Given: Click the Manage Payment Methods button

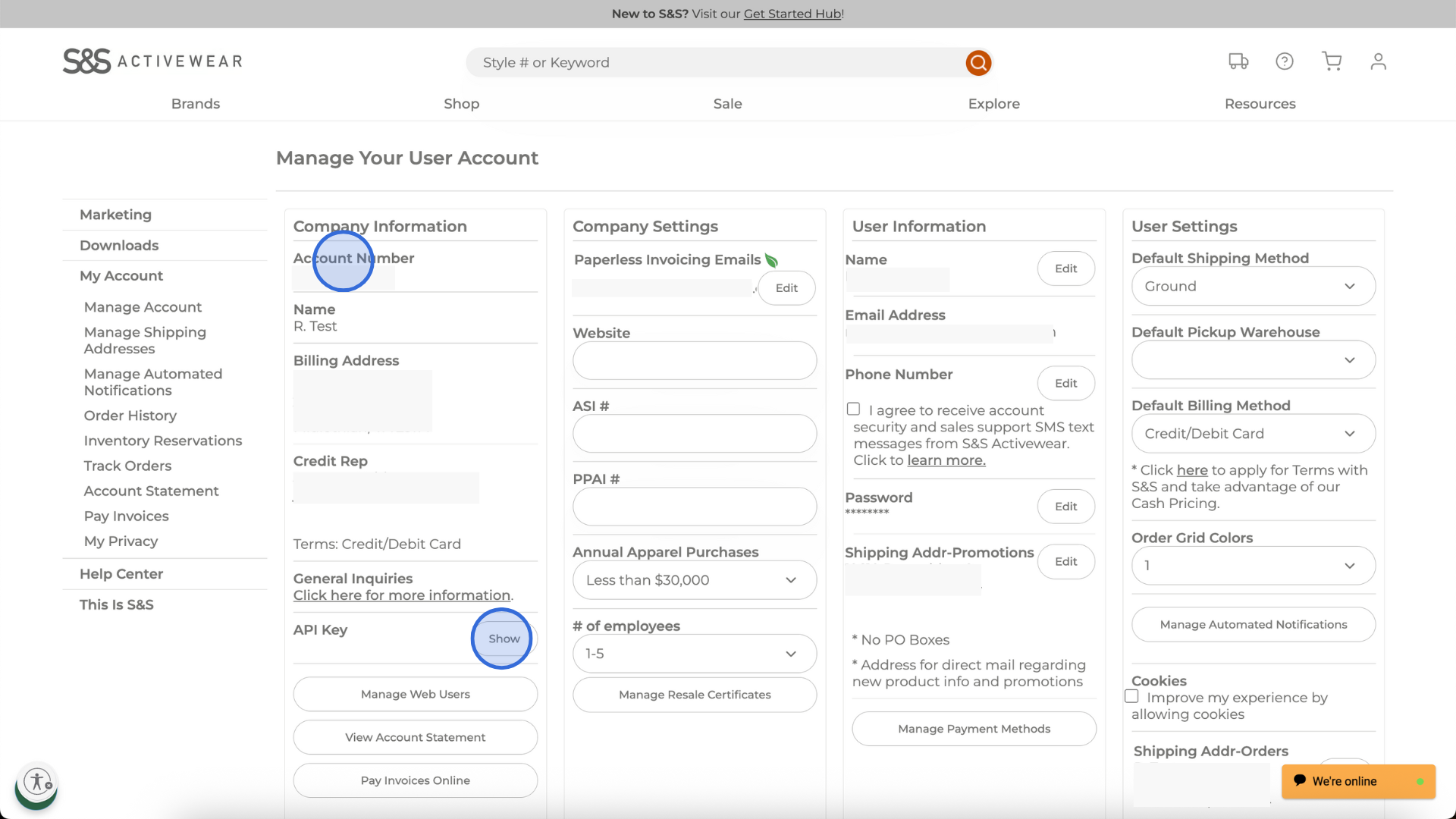Looking at the screenshot, I should [x=974, y=729].
